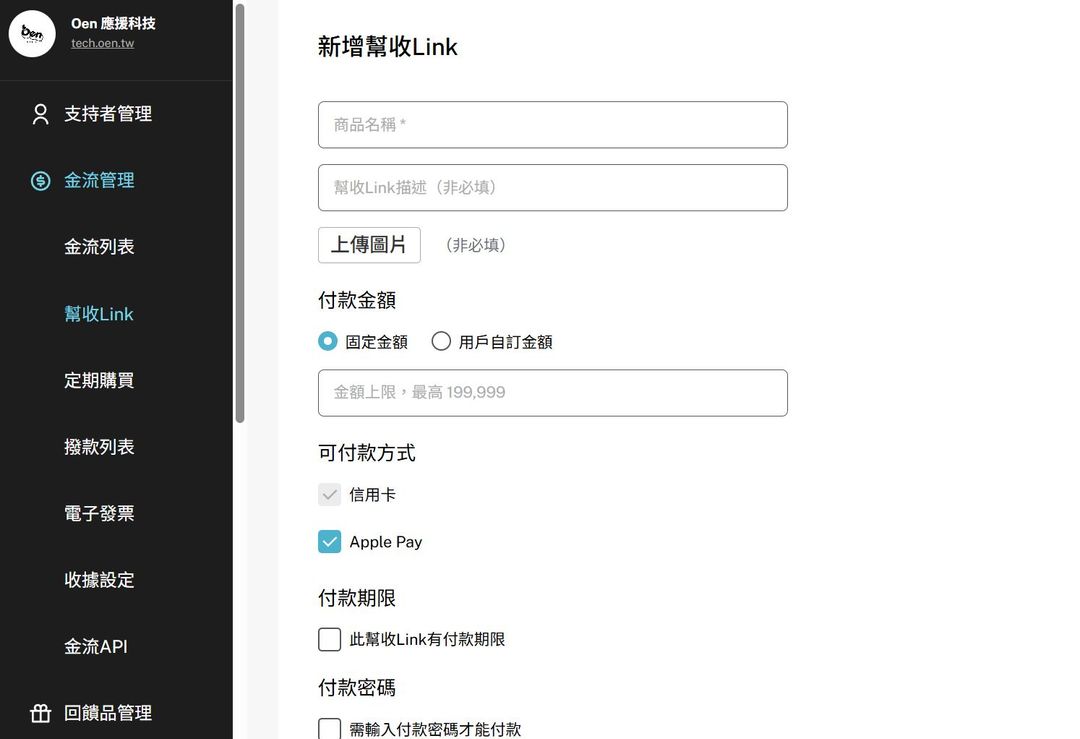This screenshot has height=739, width=1080.
Task: Open the 金流列表 section
Action: coord(99,246)
